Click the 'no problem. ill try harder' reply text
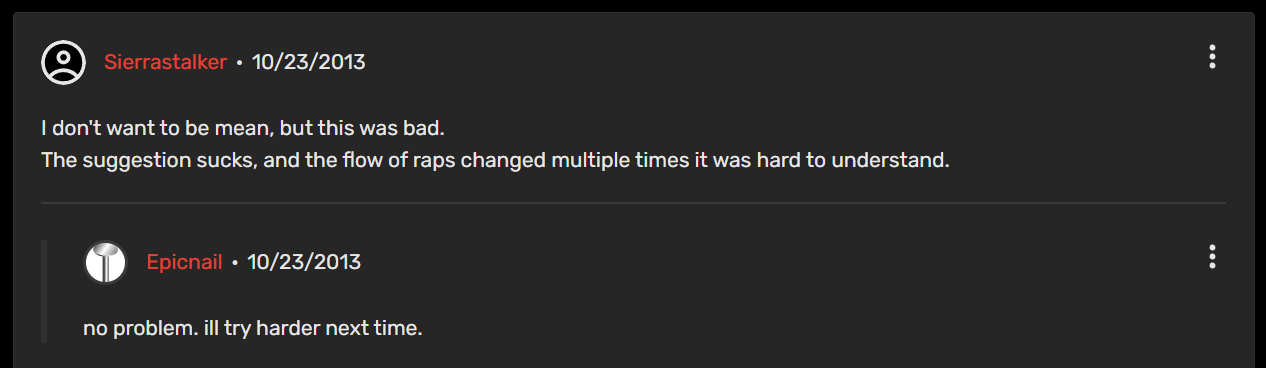This screenshot has height=368, width=1266. pos(253,328)
